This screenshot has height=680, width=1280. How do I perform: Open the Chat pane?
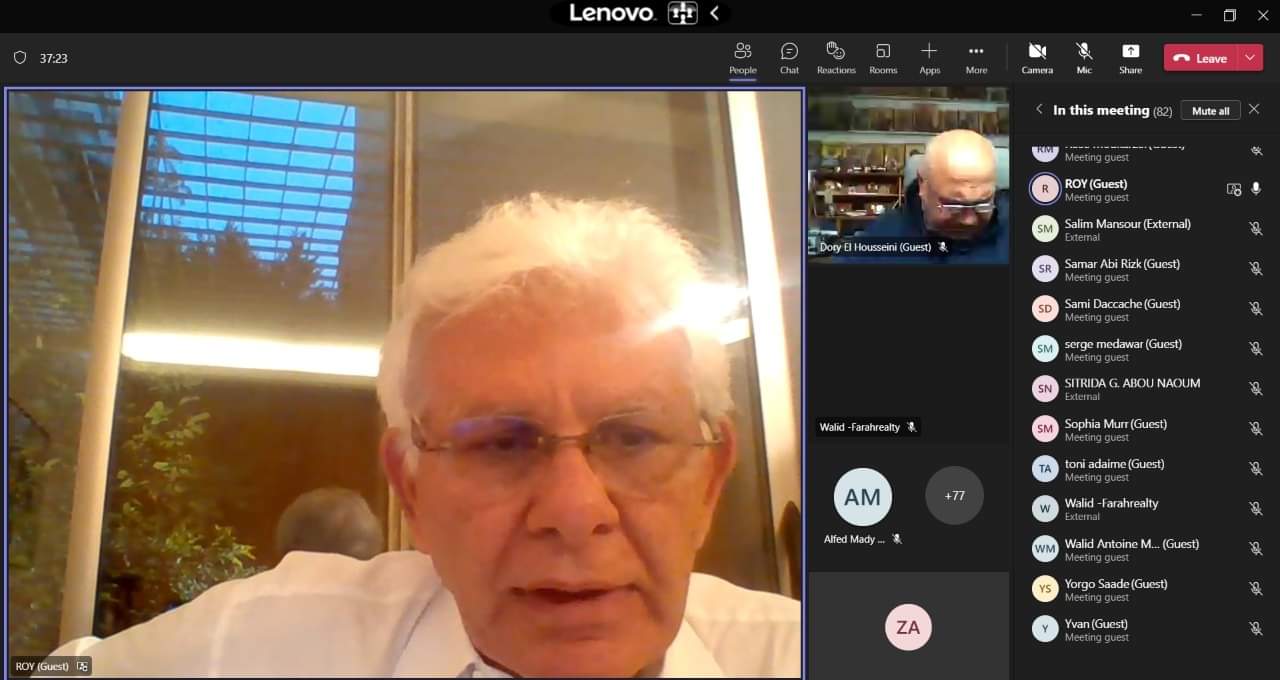tap(789, 58)
